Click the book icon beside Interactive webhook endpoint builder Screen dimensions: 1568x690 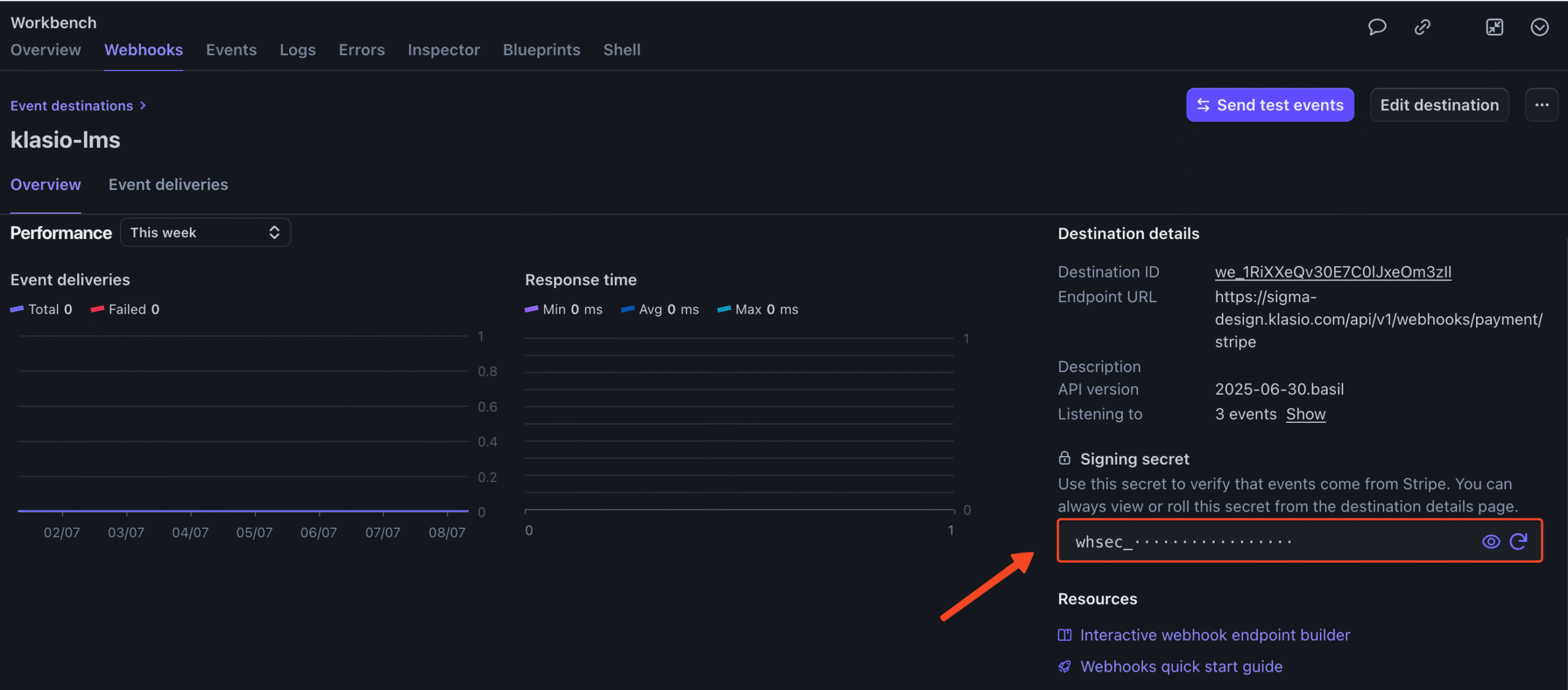(1065, 635)
